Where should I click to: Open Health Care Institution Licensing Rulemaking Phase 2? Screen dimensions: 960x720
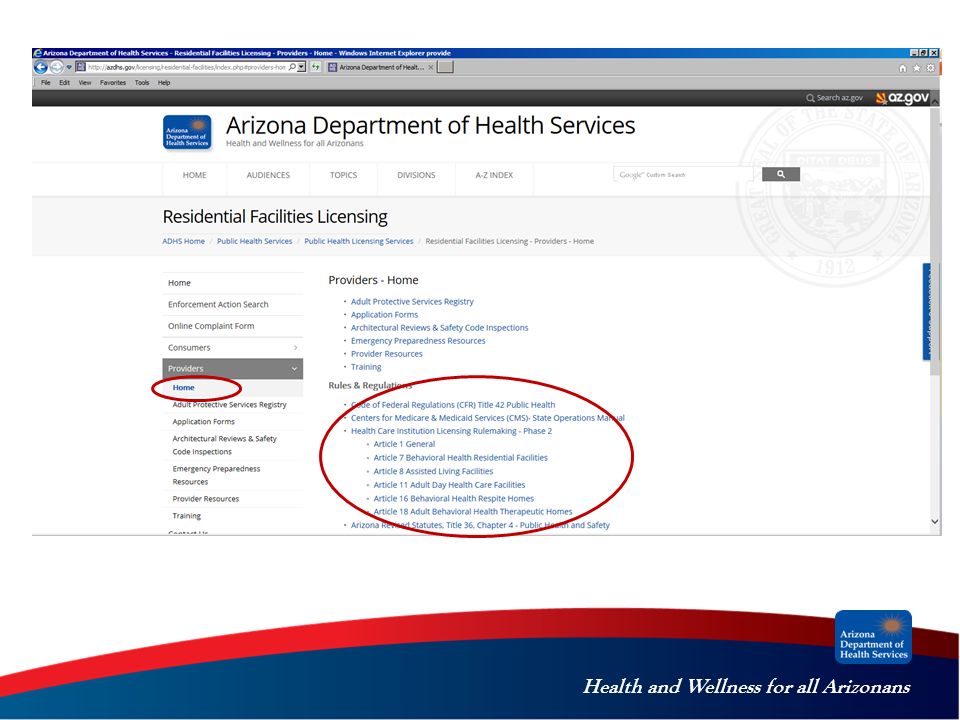click(451, 431)
